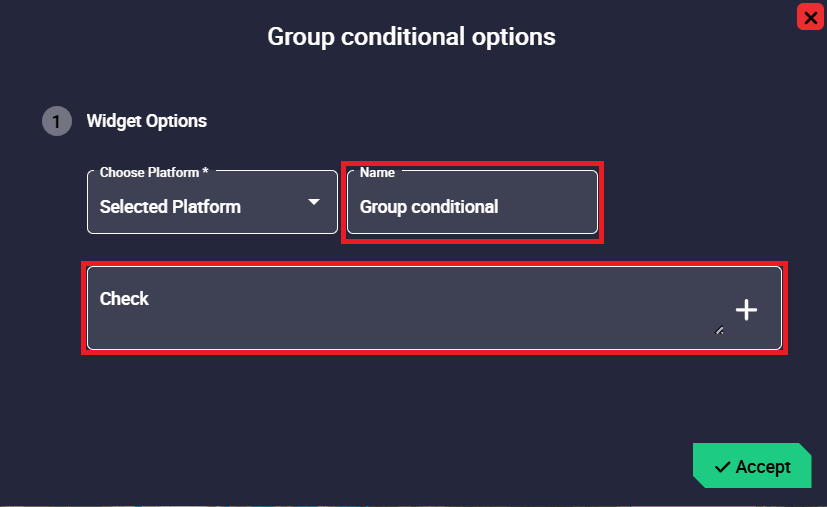827x507 pixels.
Task: Click the red X icon
Action: pyautogui.click(x=810, y=17)
